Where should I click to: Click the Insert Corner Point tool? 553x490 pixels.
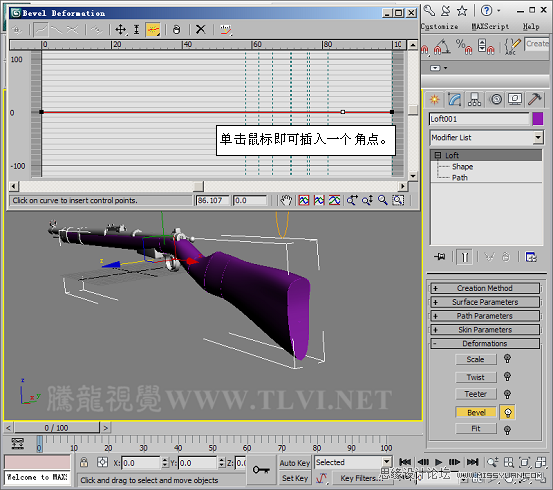click(x=153, y=30)
